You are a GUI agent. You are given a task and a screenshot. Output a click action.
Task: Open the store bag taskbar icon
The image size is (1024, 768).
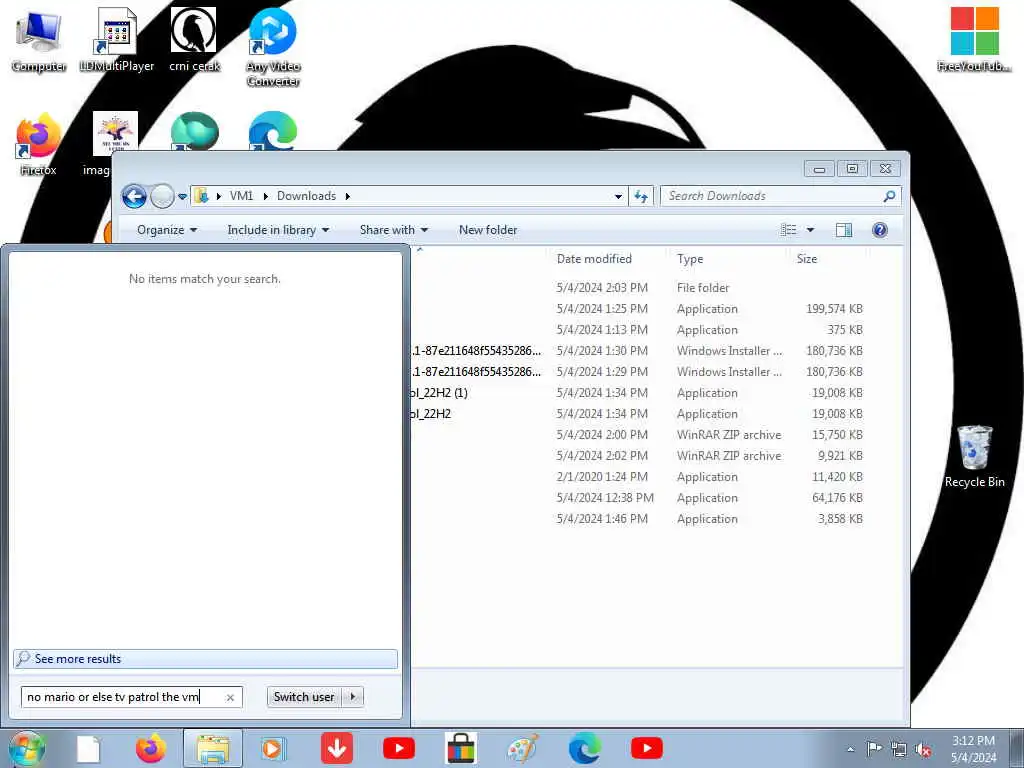click(x=460, y=748)
